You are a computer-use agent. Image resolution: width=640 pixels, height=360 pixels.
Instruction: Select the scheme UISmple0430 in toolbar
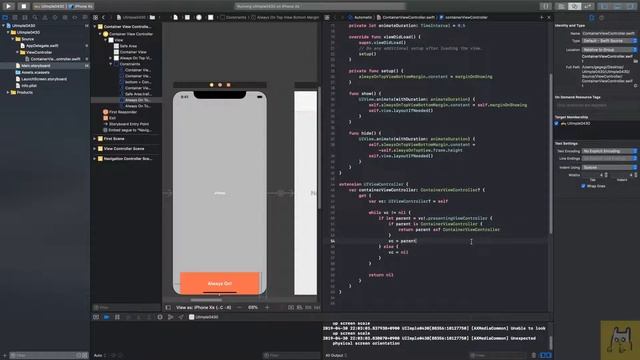pyautogui.click(x=49, y=6)
